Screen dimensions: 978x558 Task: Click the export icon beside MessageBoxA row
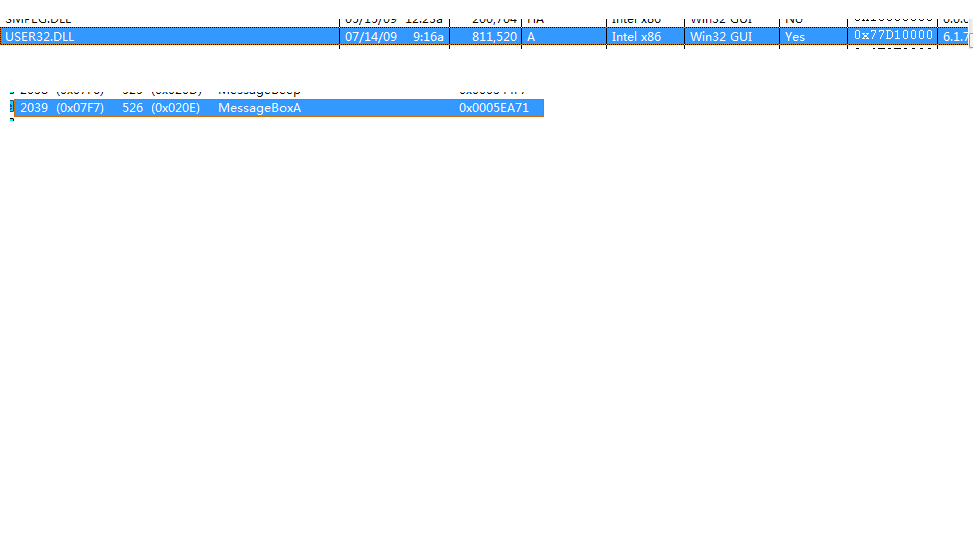point(11,107)
